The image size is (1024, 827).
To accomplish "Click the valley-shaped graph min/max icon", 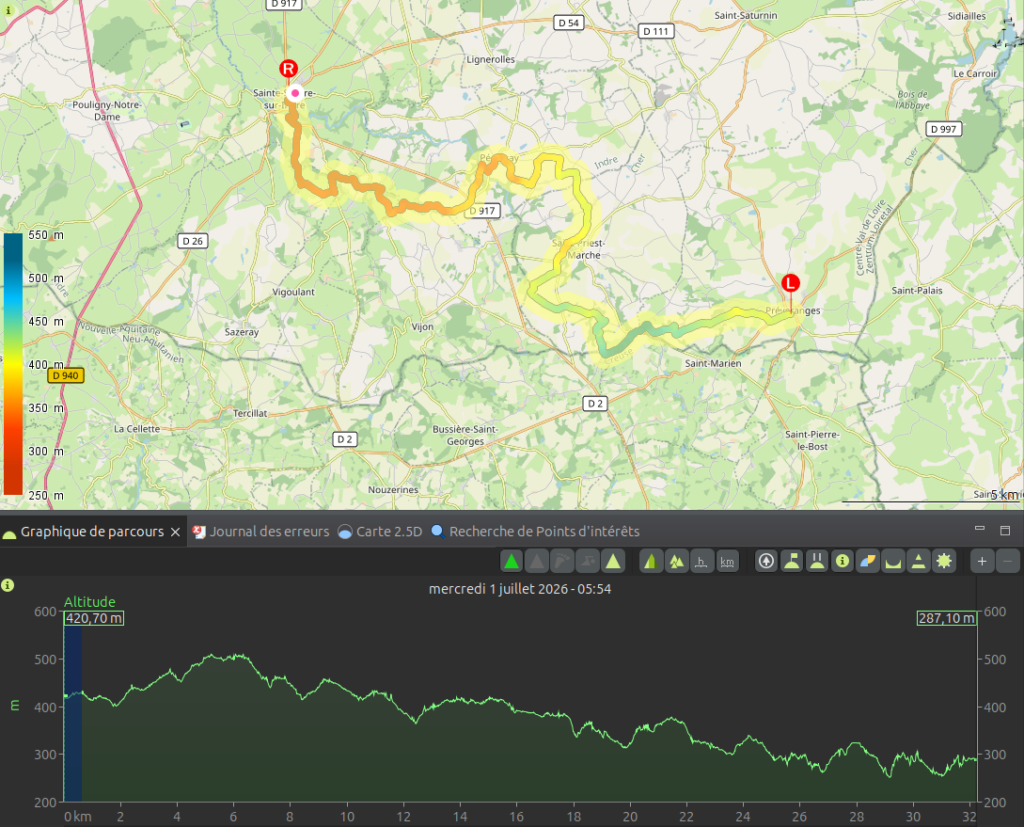I will pos(893,561).
